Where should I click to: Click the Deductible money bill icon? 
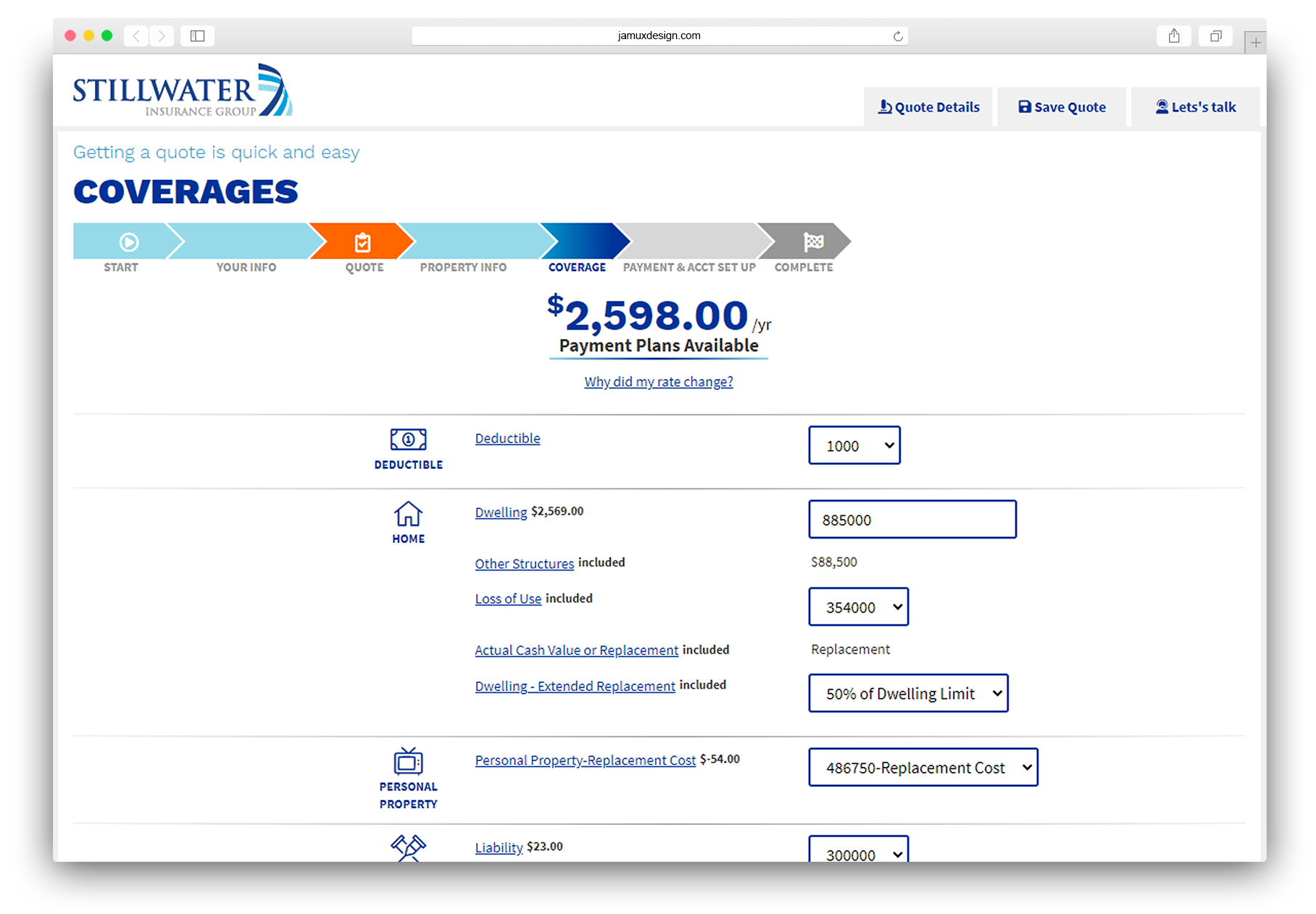408,439
